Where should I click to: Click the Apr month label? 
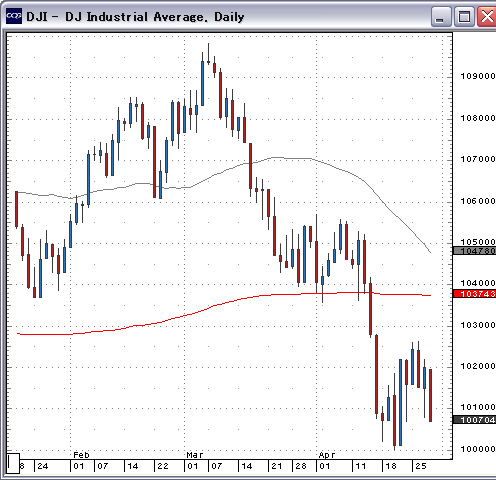(327, 455)
